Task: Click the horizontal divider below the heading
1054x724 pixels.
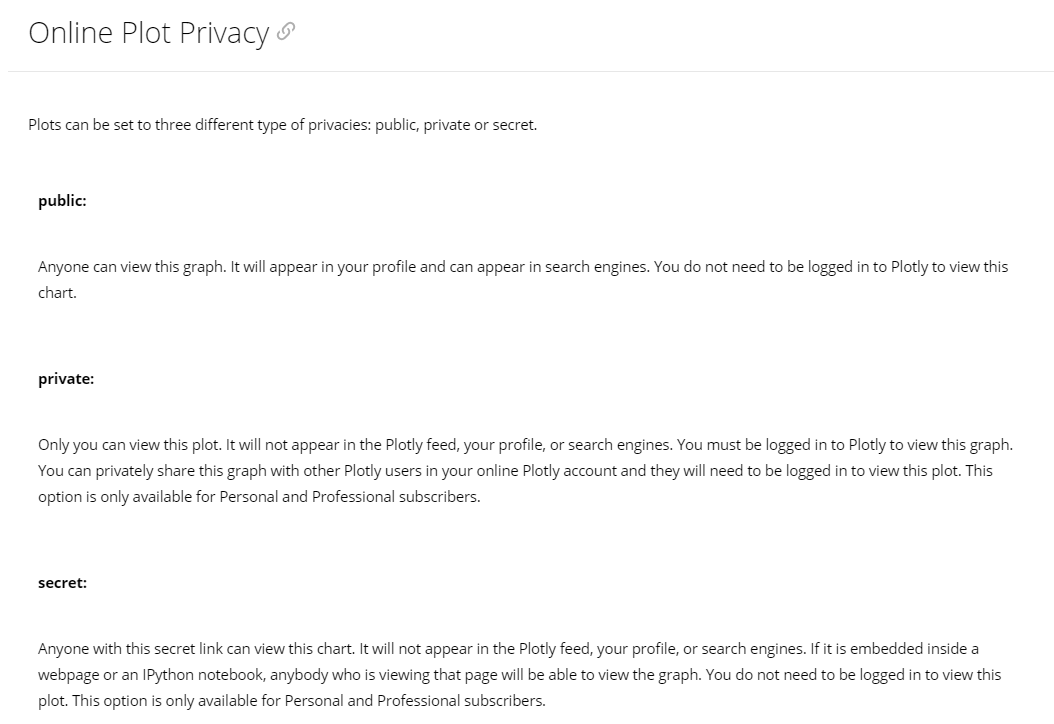Action: click(530, 71)
